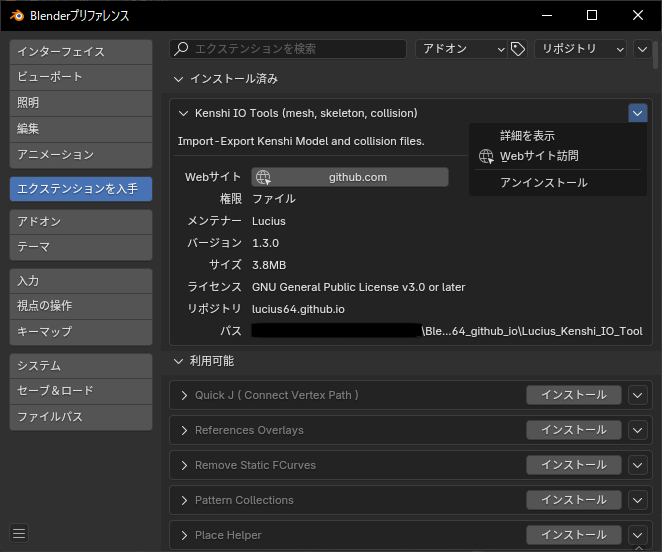The height and width of the screenshot is (552, 662).
Task: Click globe icon on github.com button
Action: coord(263,177)
